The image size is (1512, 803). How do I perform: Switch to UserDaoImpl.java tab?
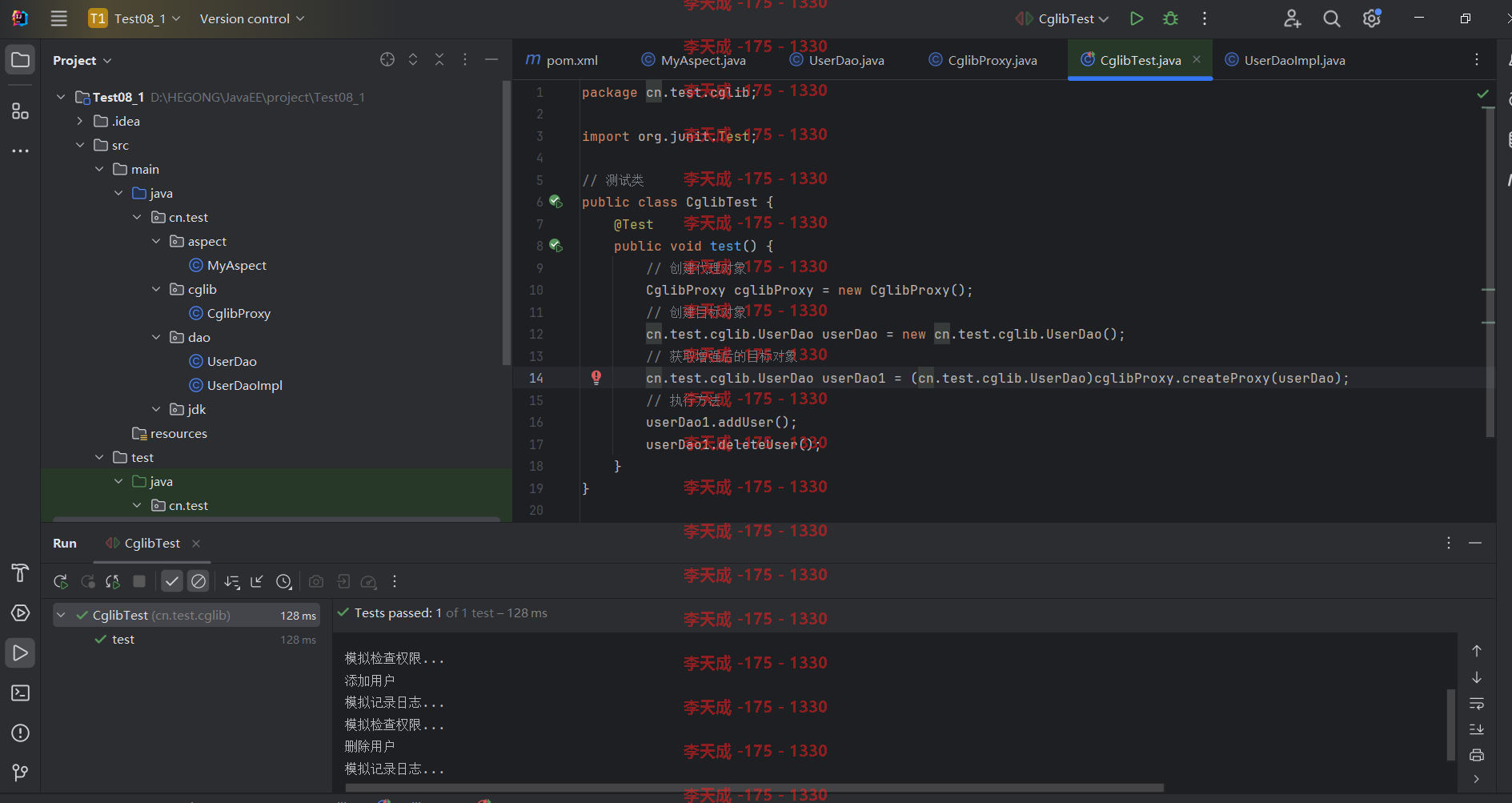pos(1285,60)
